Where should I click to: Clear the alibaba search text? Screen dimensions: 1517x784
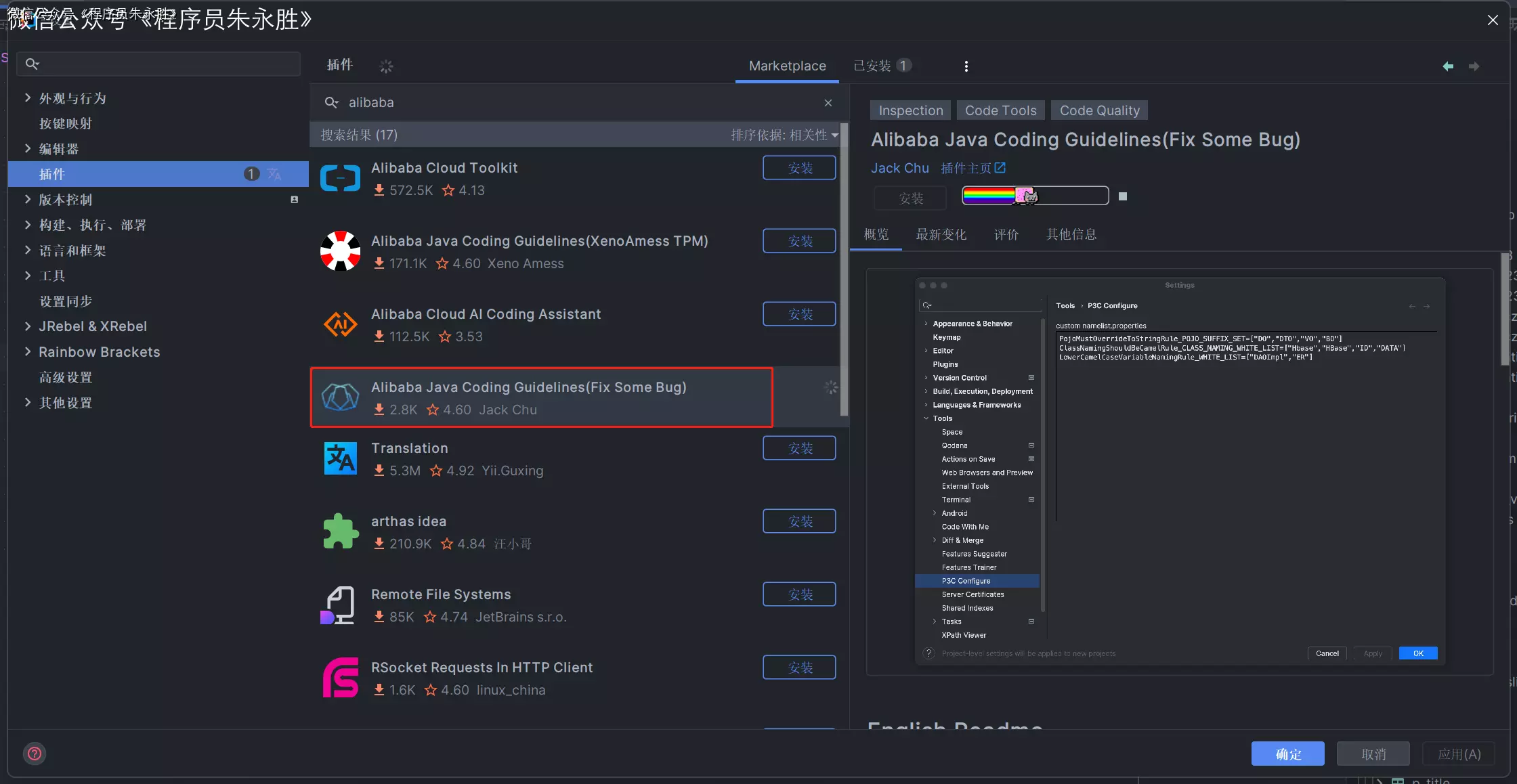[828, 103]
